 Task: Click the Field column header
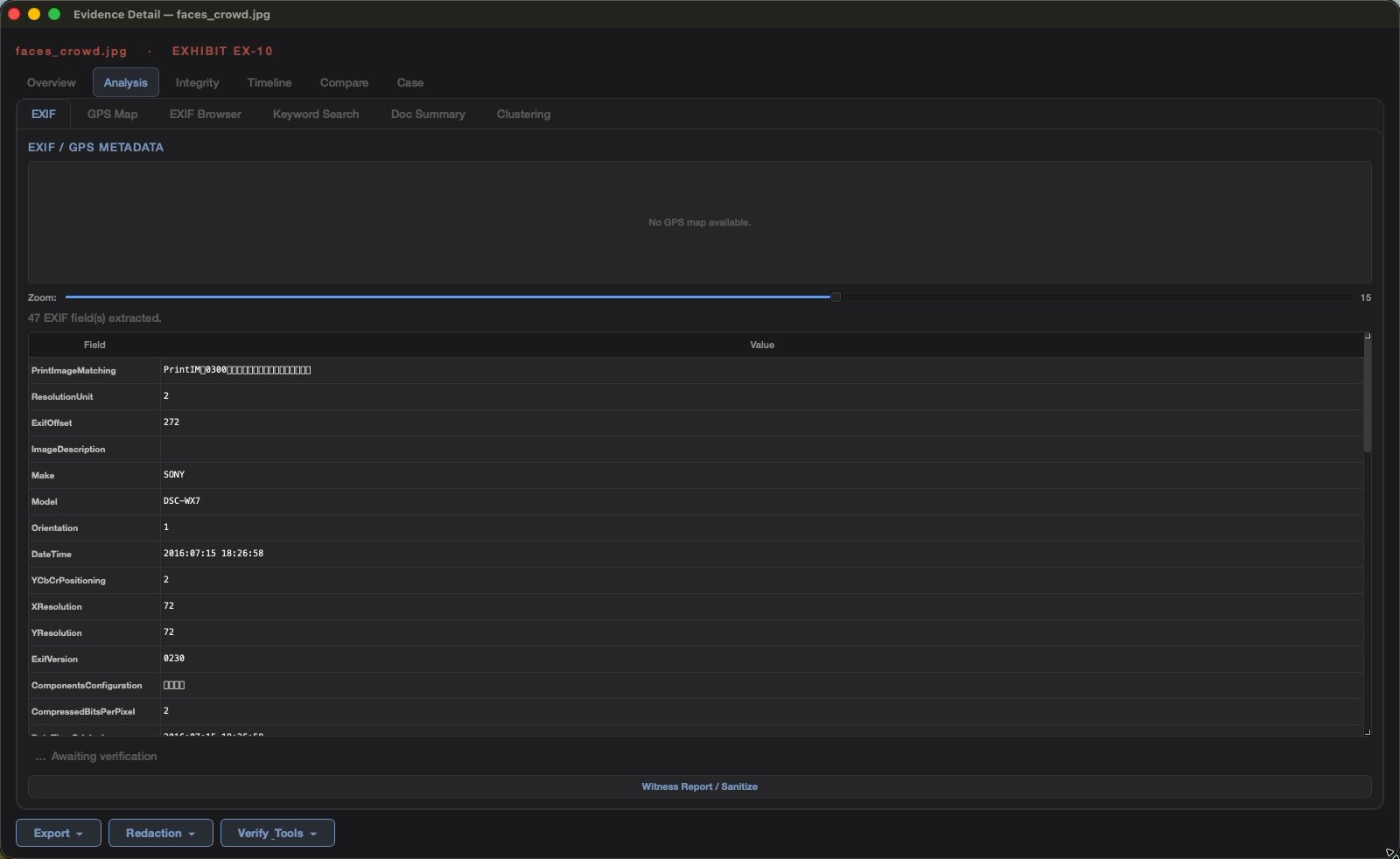click(x=94, y=345)
